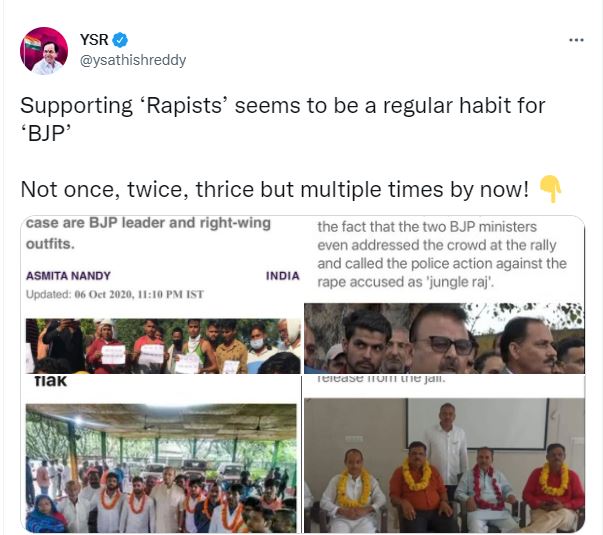Image resolution: width=603 pixels, height=535 pixels.
Task: Click the 'flak' headline fragment
Action: [x=50, y=382]
